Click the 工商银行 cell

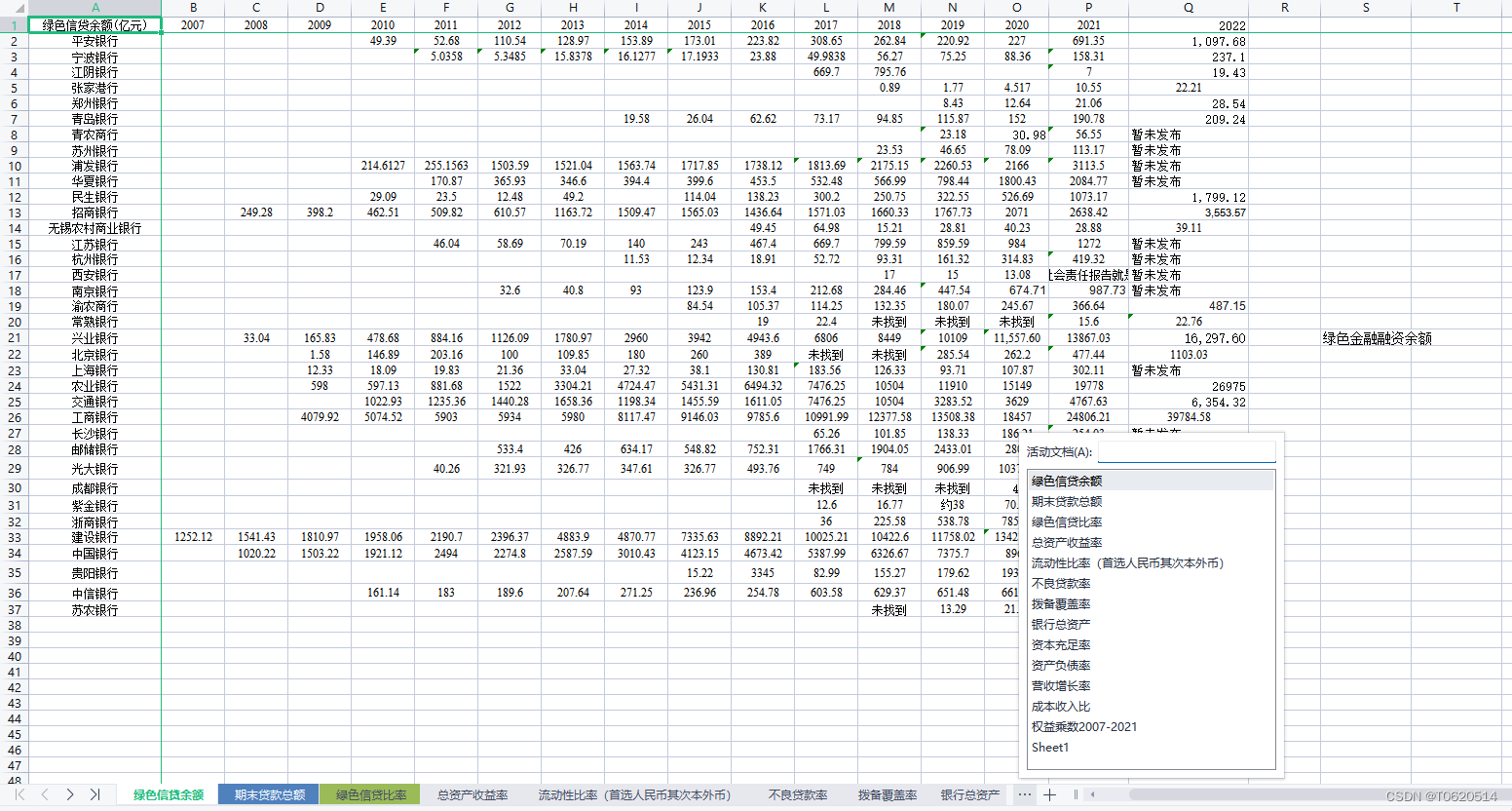tap(94, 417)
